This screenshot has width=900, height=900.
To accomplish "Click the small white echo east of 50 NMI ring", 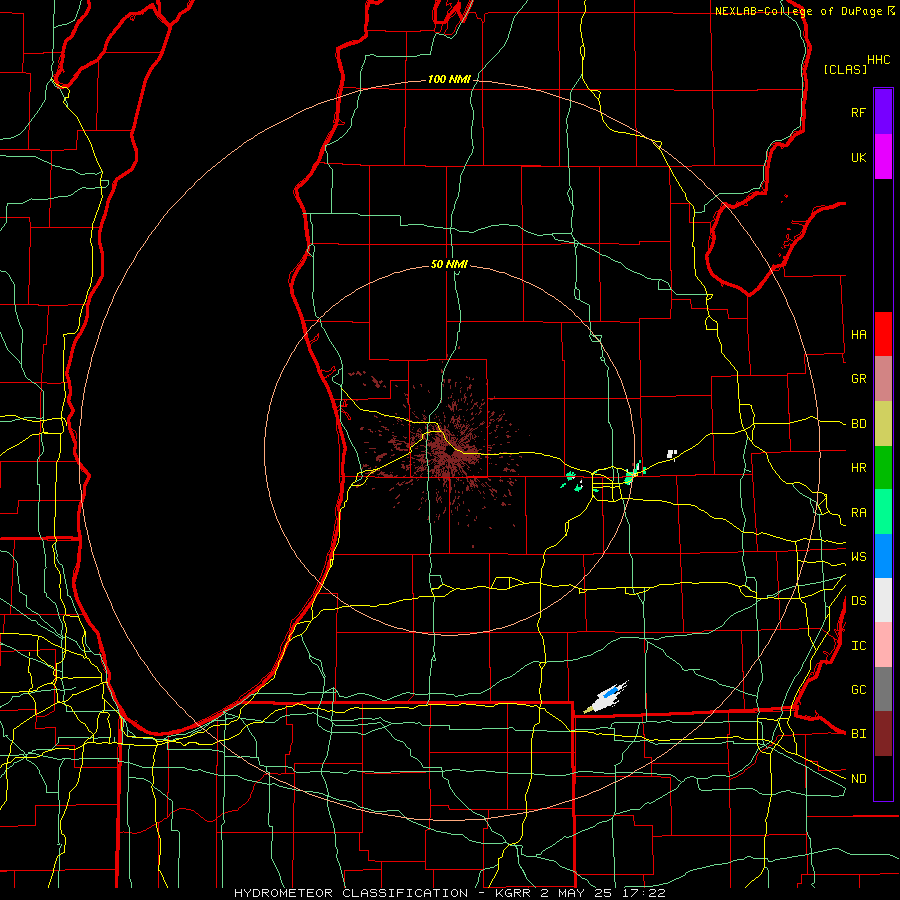I will click(672, 454).
